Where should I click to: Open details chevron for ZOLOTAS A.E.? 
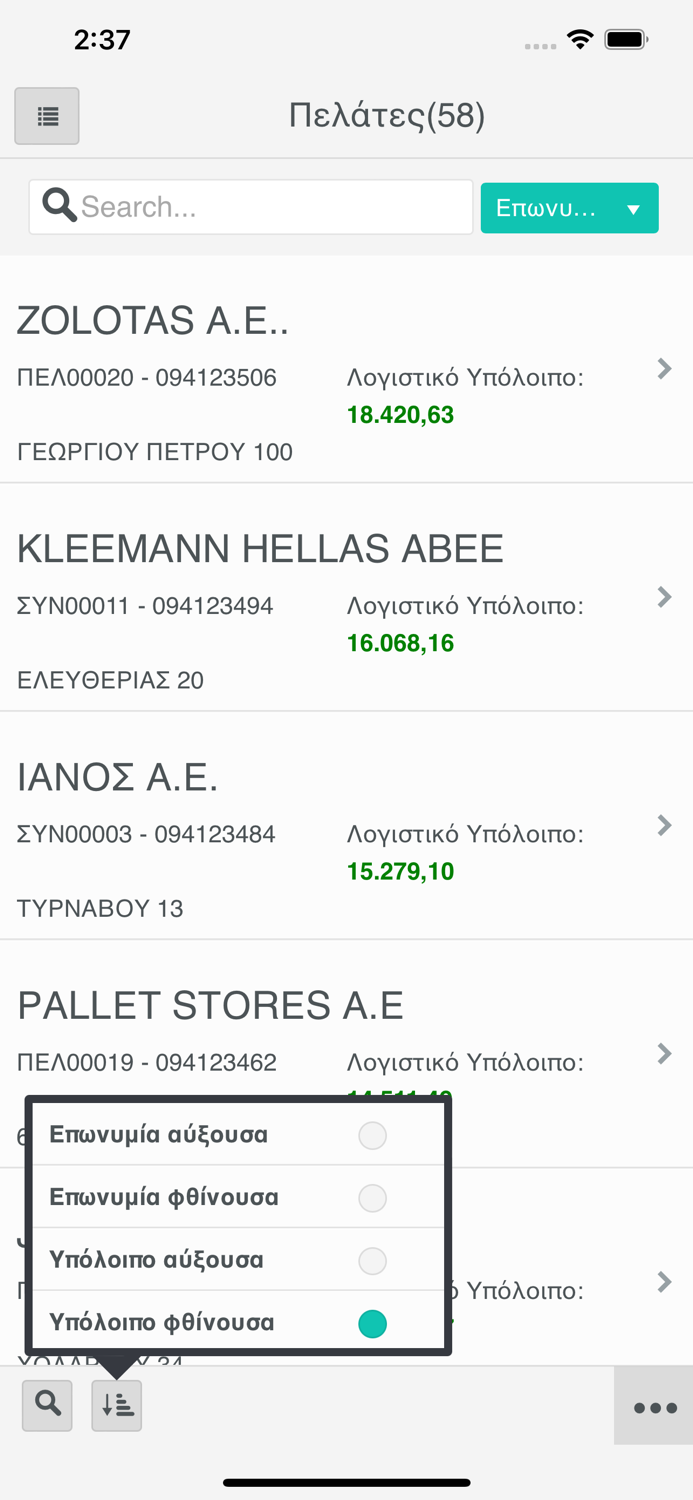(663, 369)
